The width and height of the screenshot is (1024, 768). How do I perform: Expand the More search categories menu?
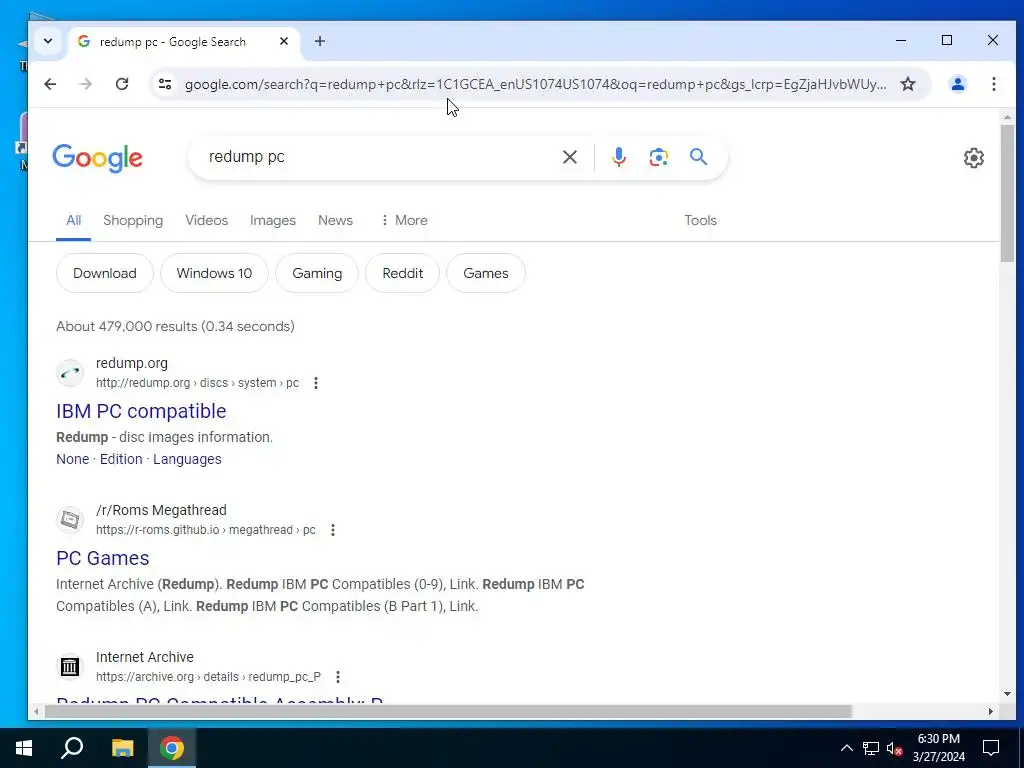[404, 221]
